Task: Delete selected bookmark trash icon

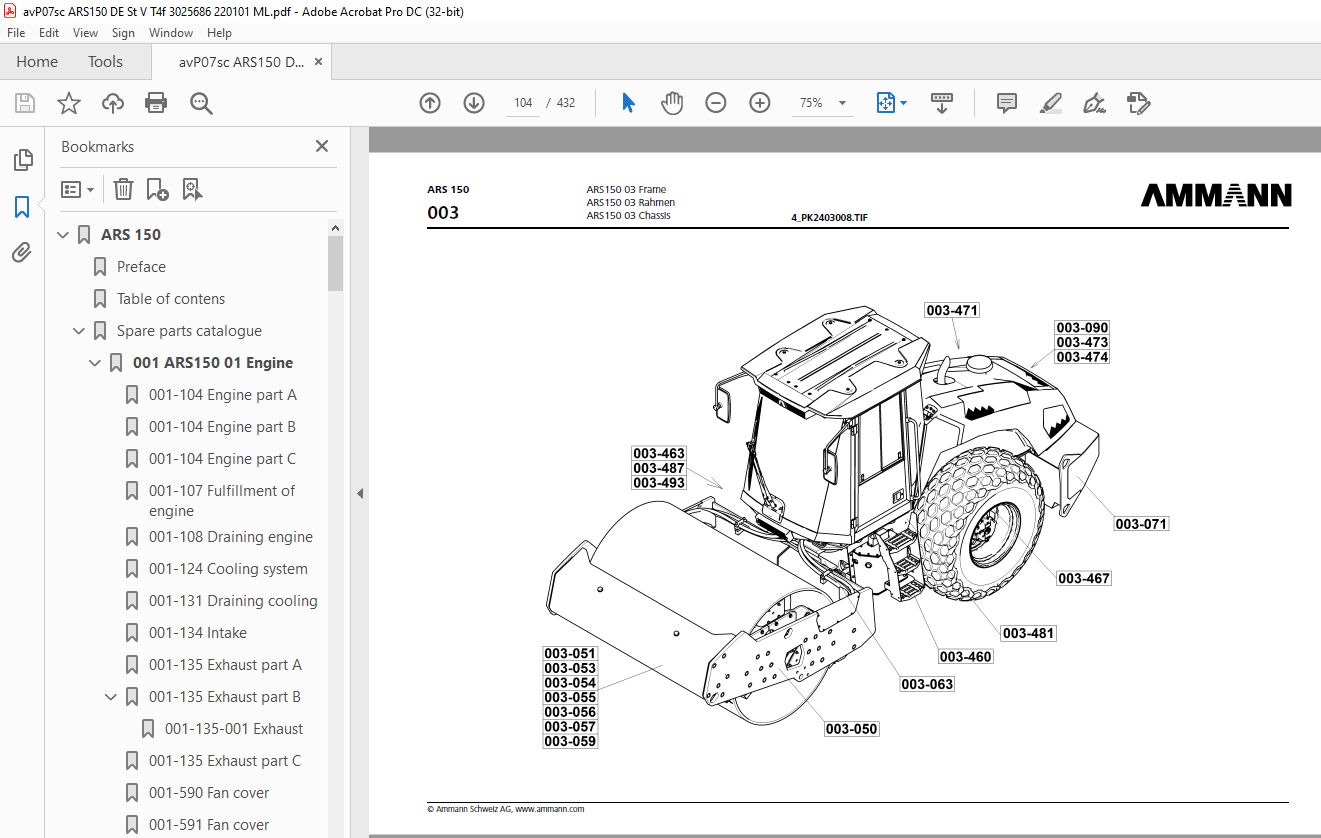Action: [123, 189]
